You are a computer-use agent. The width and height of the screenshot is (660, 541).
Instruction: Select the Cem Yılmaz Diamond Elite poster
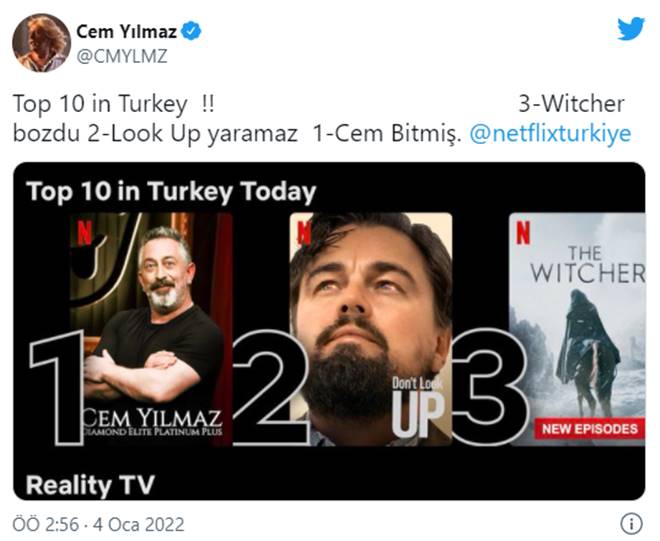point(152,329)
